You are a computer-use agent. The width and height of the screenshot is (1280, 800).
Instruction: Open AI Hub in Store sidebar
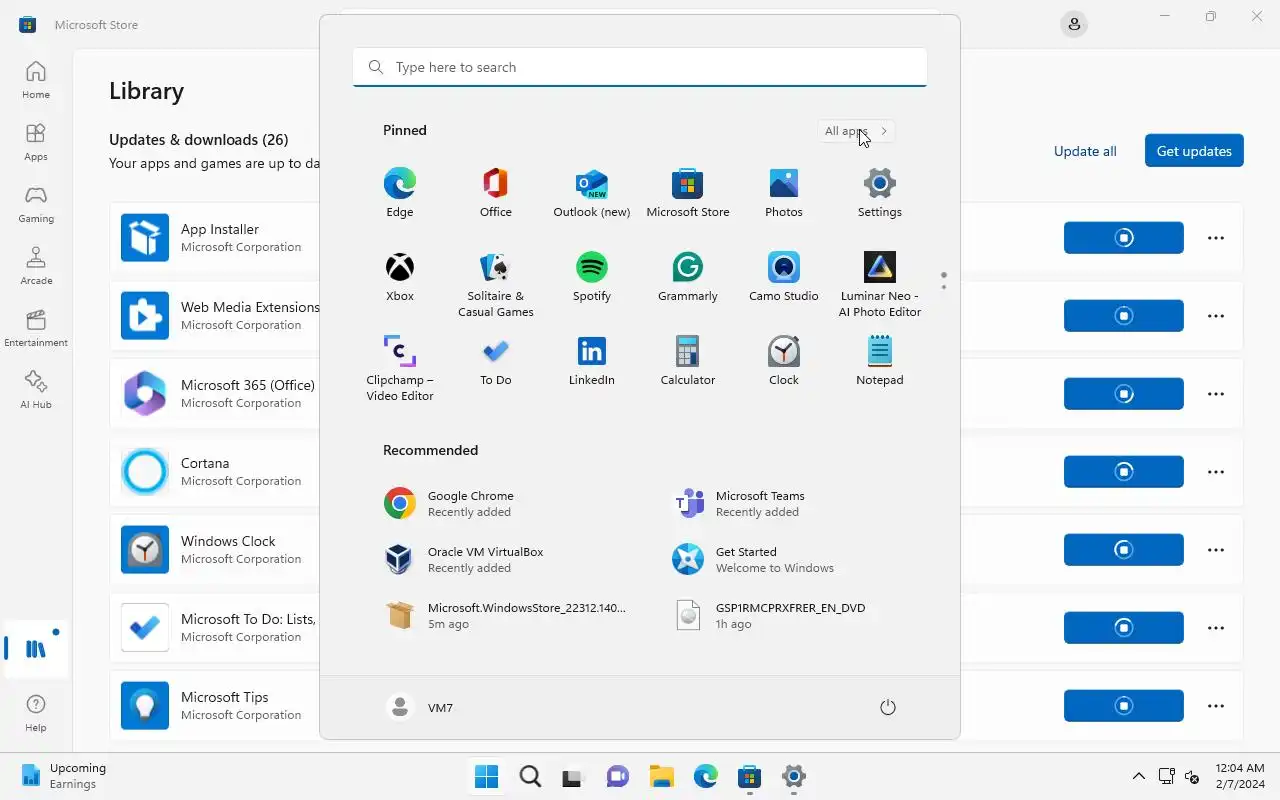point(36,390)
